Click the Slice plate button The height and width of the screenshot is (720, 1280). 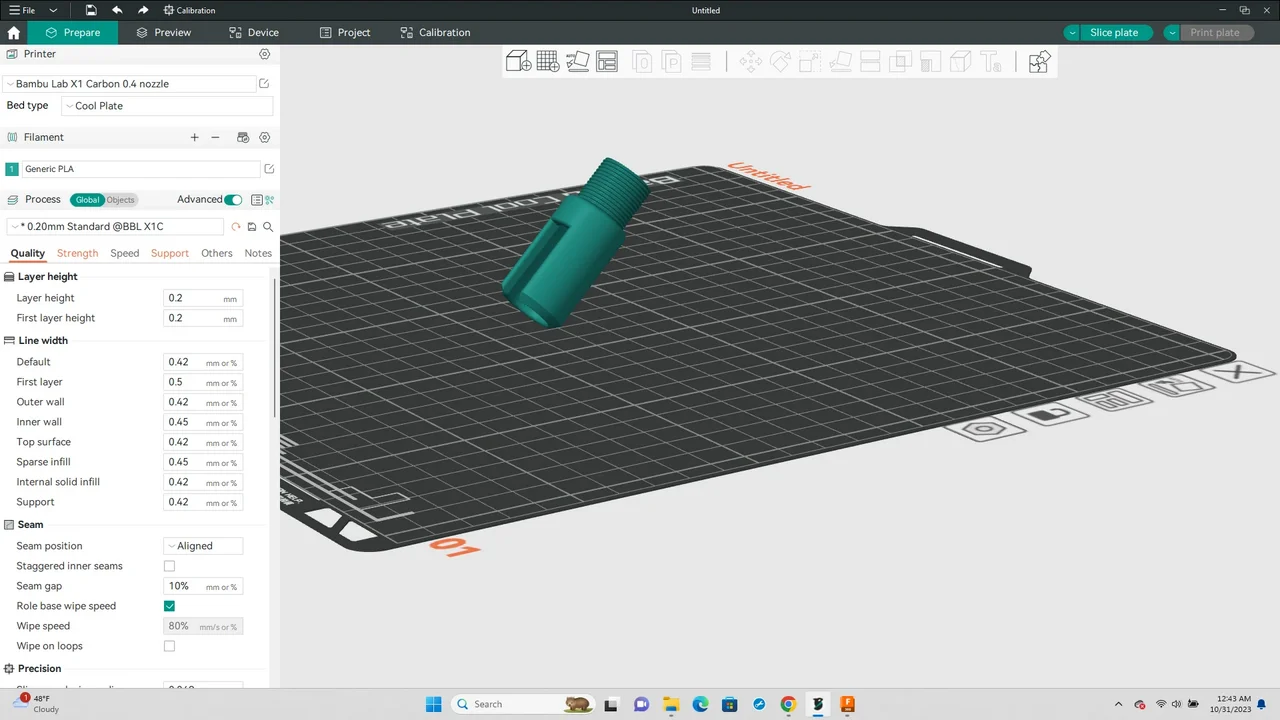[1113, 32]
